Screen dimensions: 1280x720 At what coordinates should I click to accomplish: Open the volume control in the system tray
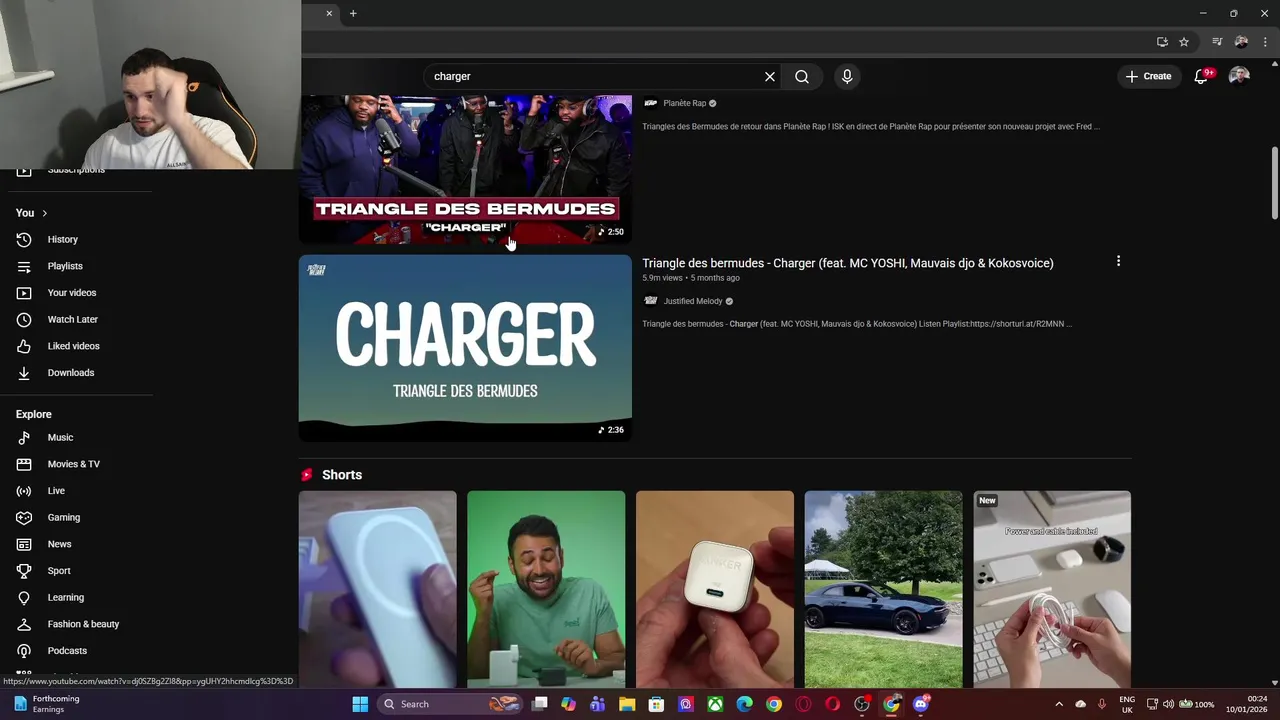[1168, 704]
